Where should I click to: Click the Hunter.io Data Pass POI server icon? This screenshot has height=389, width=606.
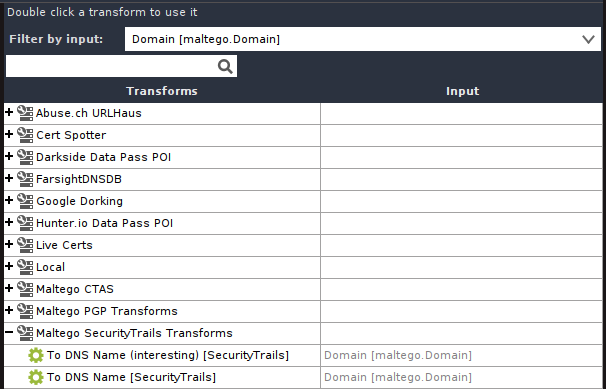[25, 223]
